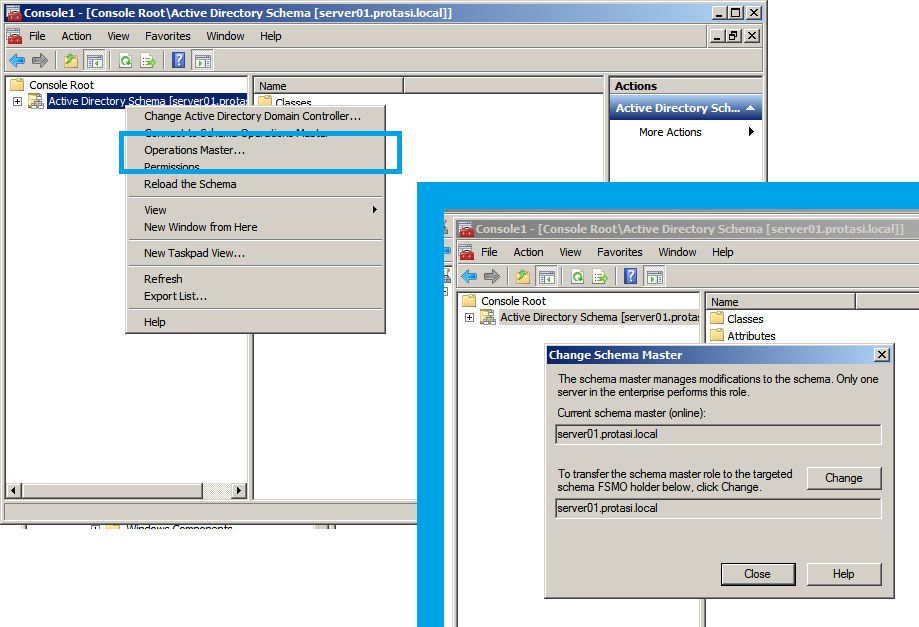Click Back arrow in first console toolbar
This screenshot has width=919, height=627.
[17, 60]
